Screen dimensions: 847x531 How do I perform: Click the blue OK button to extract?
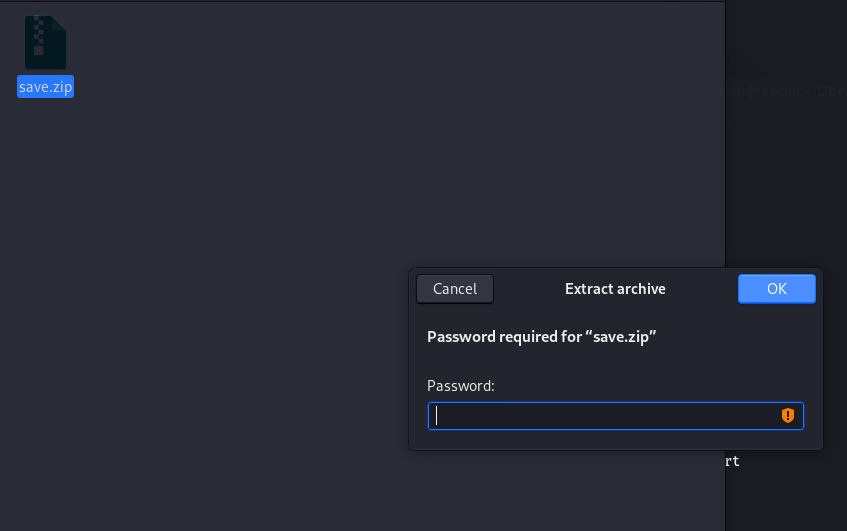tap(776, 288)
